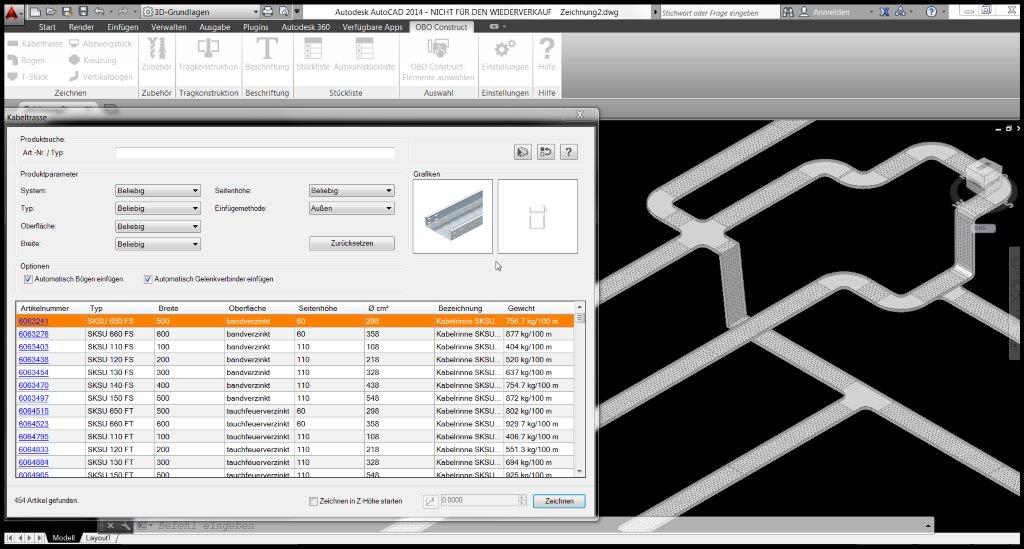Expand the Anmelden sign-in dropdown
The image size is (1024, 549).
point(871,12)
